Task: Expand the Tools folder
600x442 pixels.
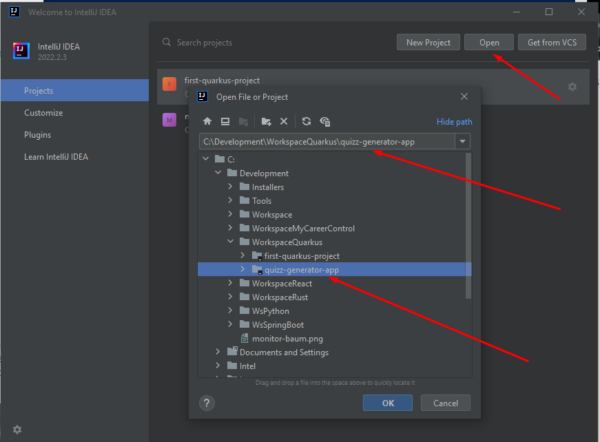Action: tap(230, 200)
